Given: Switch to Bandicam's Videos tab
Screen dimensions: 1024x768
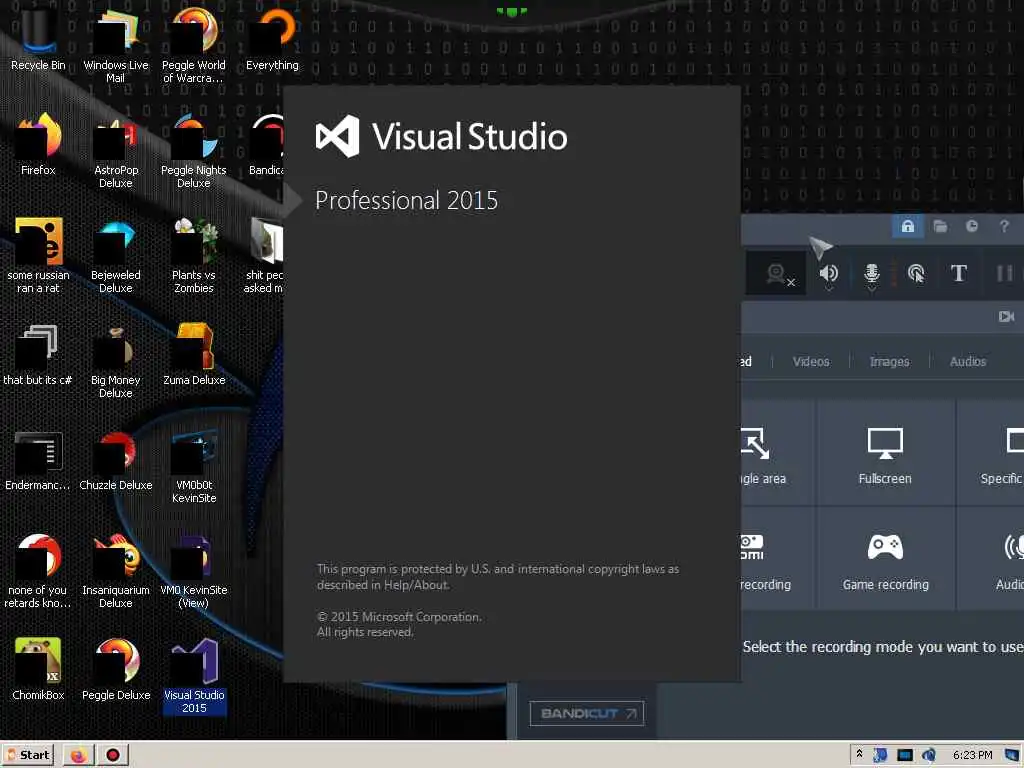Looking at the screenshot, I should [810, 361].
